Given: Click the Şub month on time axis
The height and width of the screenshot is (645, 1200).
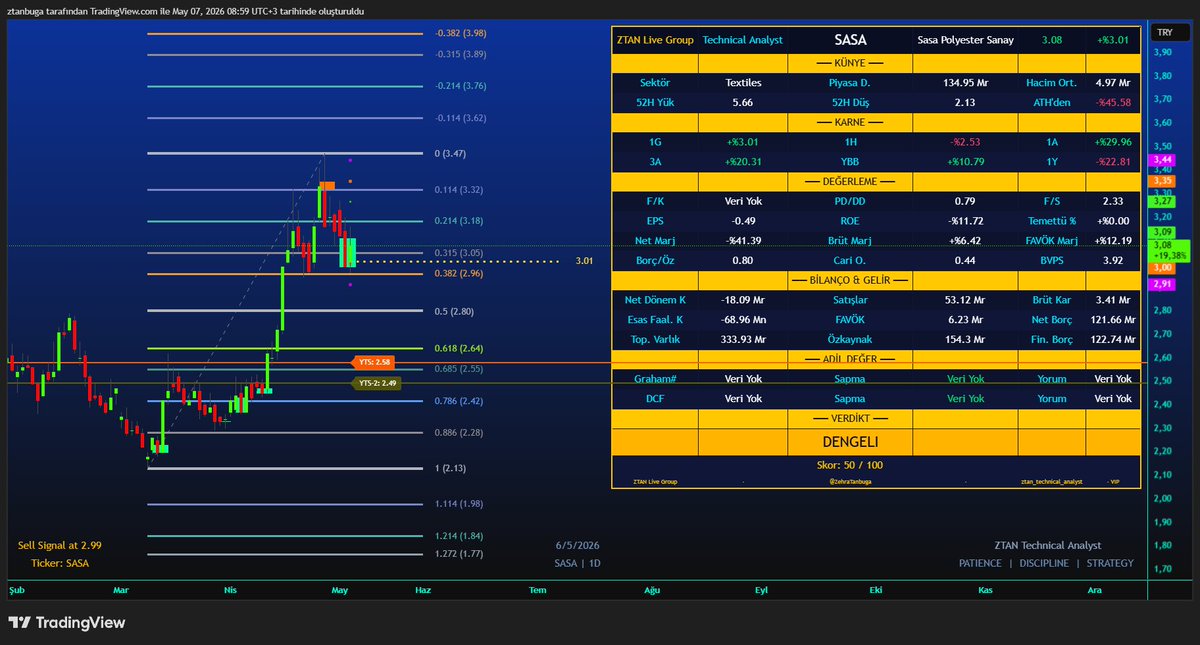Looking at the screenshot, I should 16,590.
